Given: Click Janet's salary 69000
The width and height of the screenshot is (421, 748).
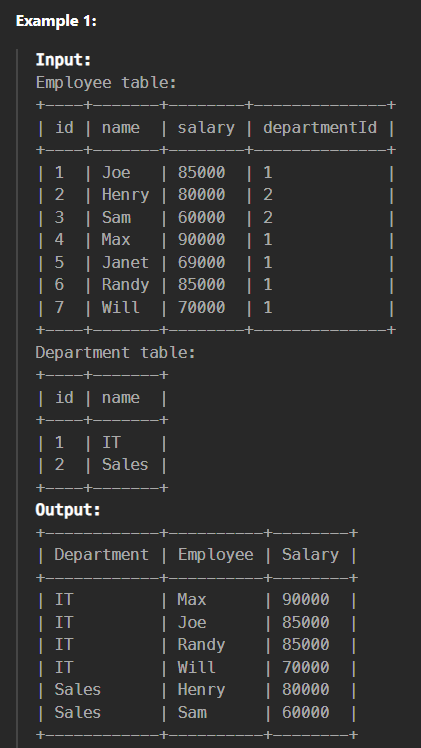Looking at the screenshot, I should [201, 262].
